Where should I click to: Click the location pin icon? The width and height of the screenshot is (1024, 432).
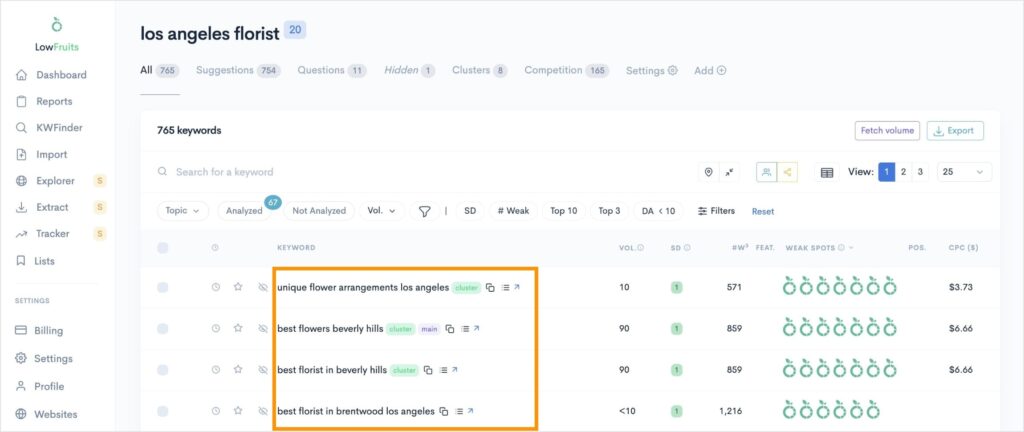click(x=709, y=172)
